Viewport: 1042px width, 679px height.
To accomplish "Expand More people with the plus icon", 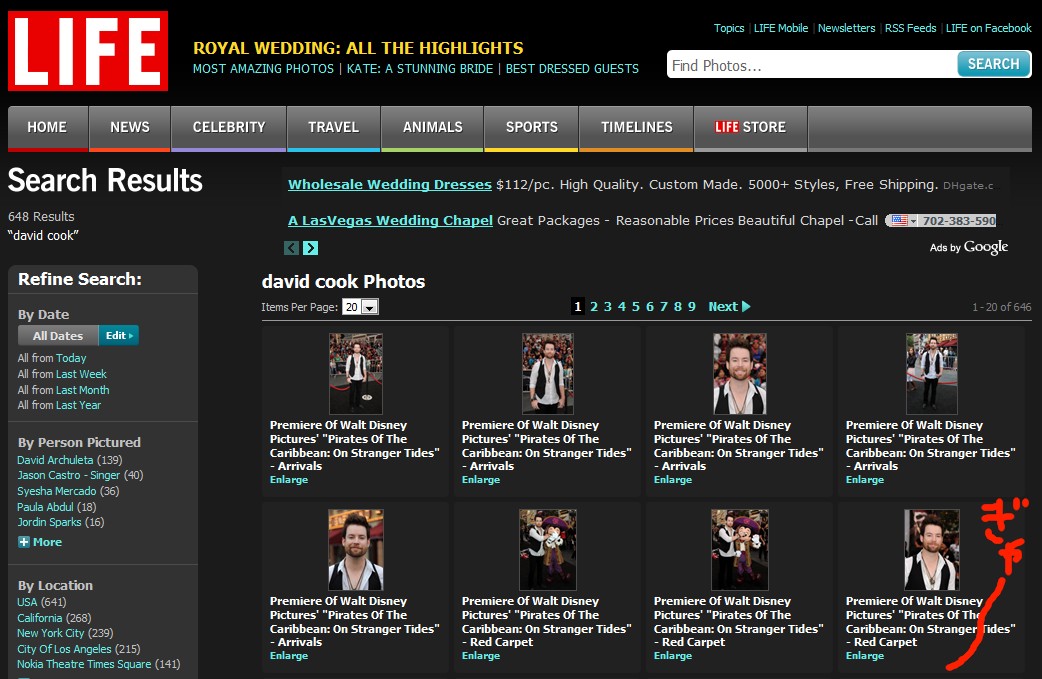I will [24, 541].
